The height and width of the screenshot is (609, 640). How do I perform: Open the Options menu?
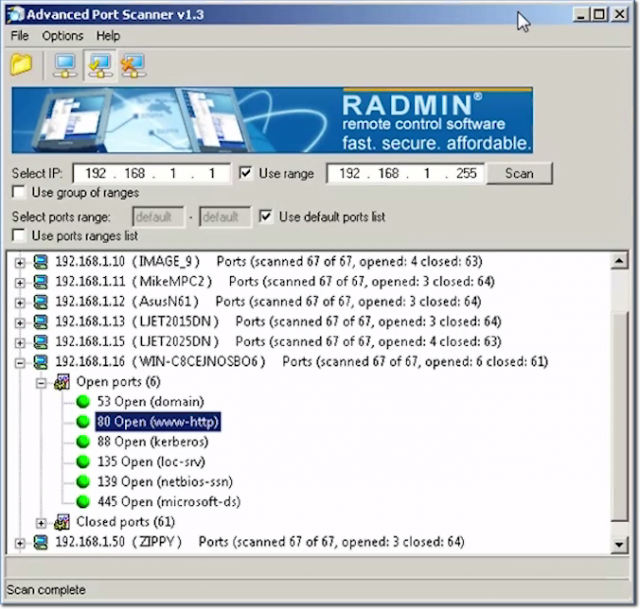point(62,36)
